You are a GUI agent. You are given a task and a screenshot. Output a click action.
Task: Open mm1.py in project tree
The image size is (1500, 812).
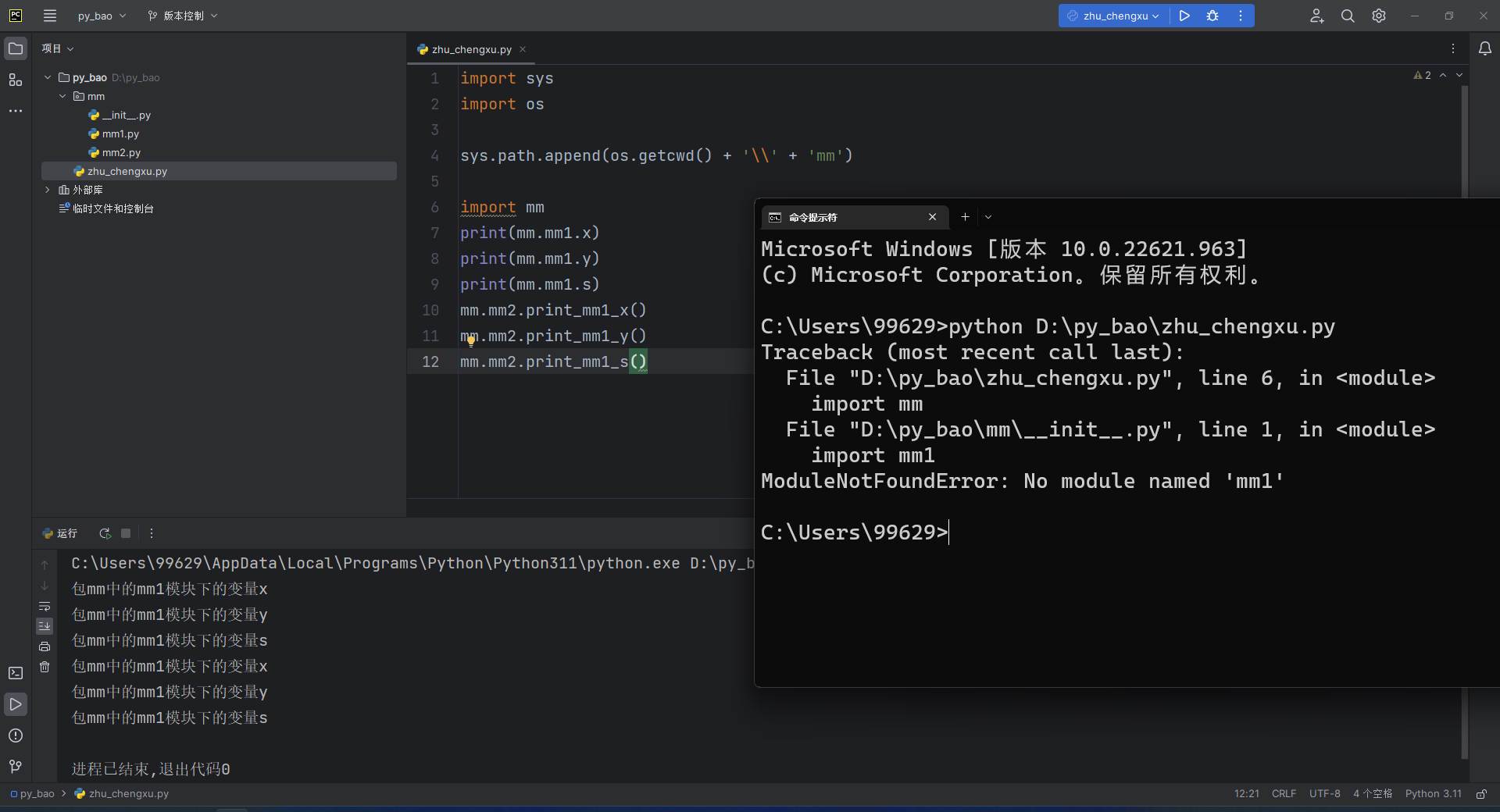pyautogui.click(x=120, y=134)
